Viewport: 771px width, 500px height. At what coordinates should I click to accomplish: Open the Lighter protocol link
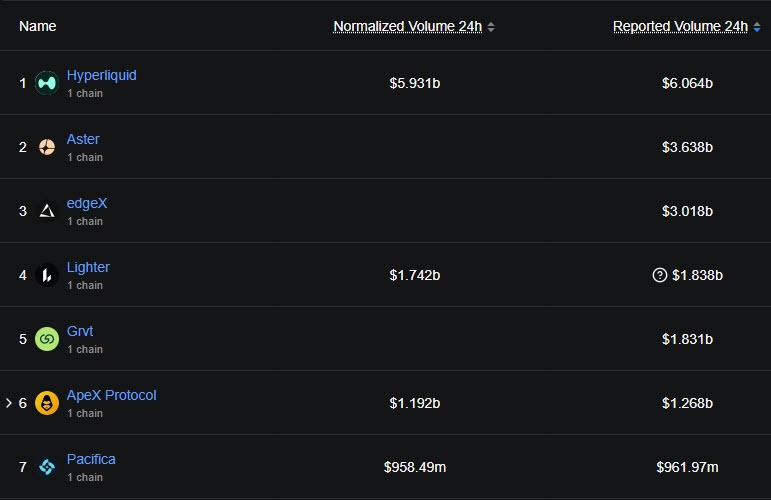click(x=88, y=267)
